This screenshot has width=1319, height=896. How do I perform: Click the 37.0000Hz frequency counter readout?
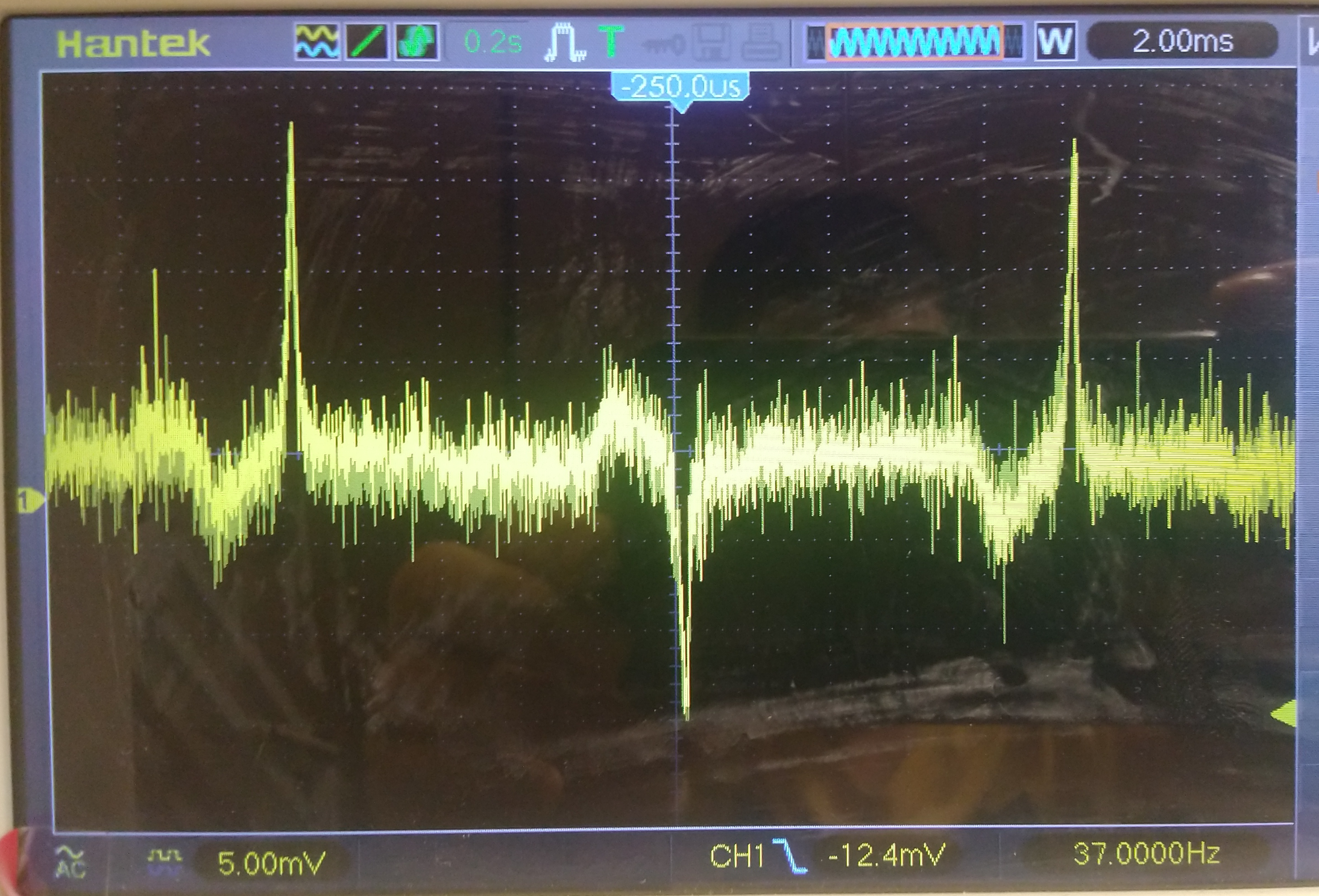coord(1147,853)
